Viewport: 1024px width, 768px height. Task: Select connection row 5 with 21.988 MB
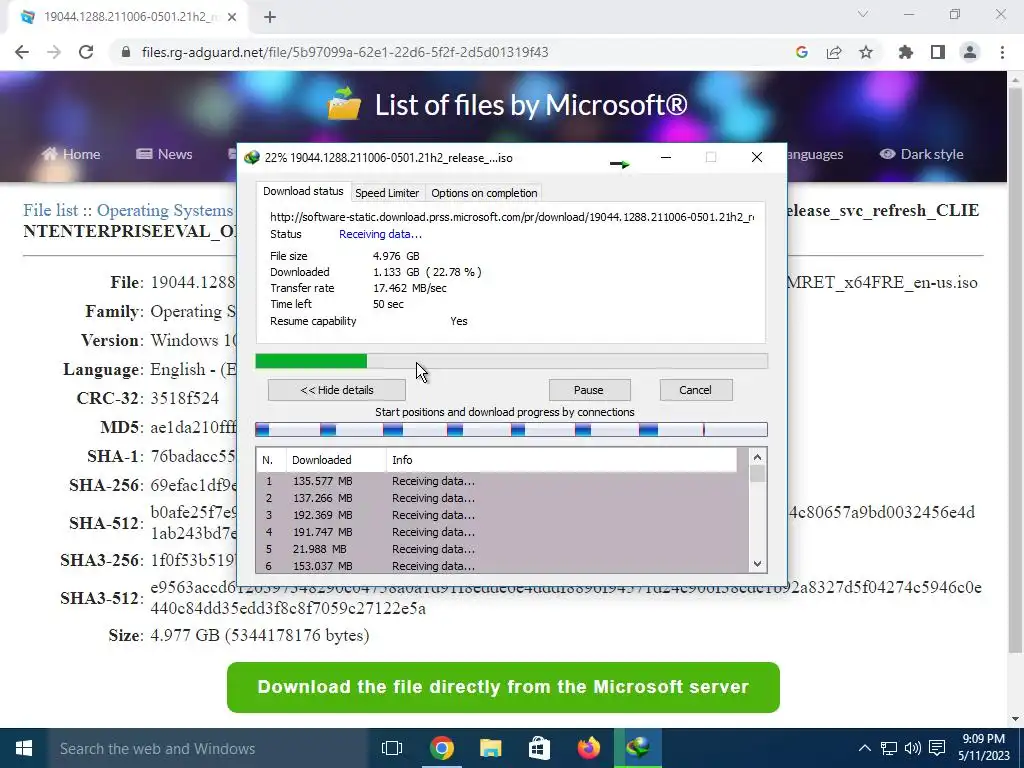502,549
